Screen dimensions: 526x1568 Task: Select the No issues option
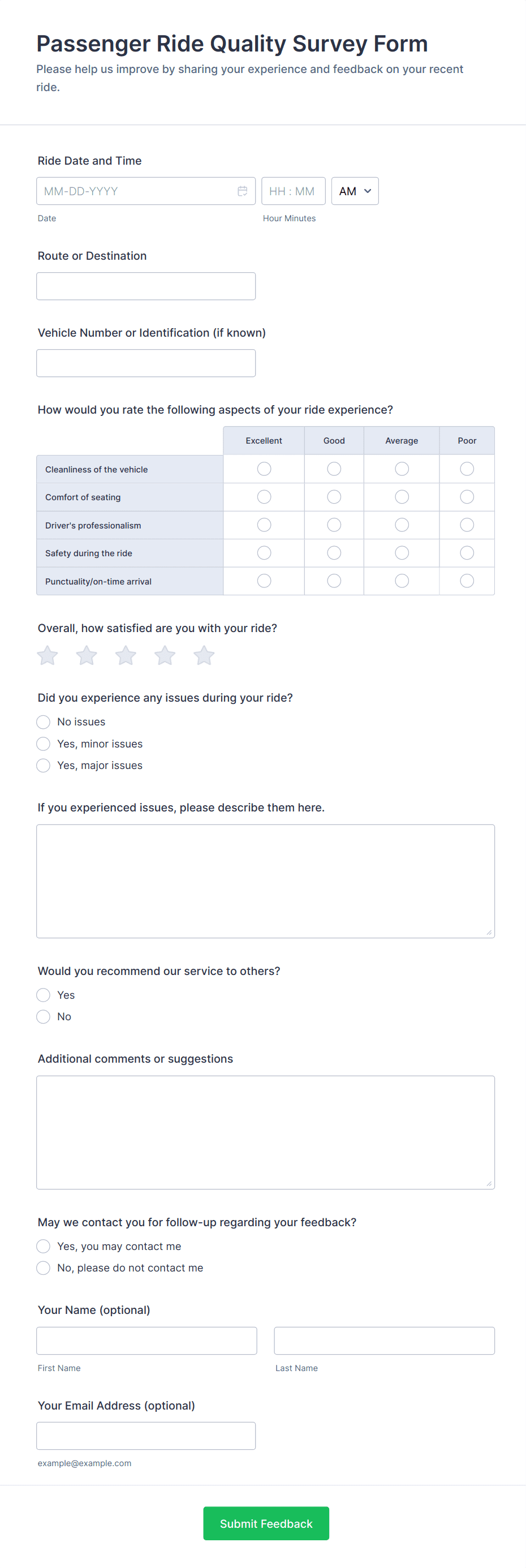tap(43, 722)
